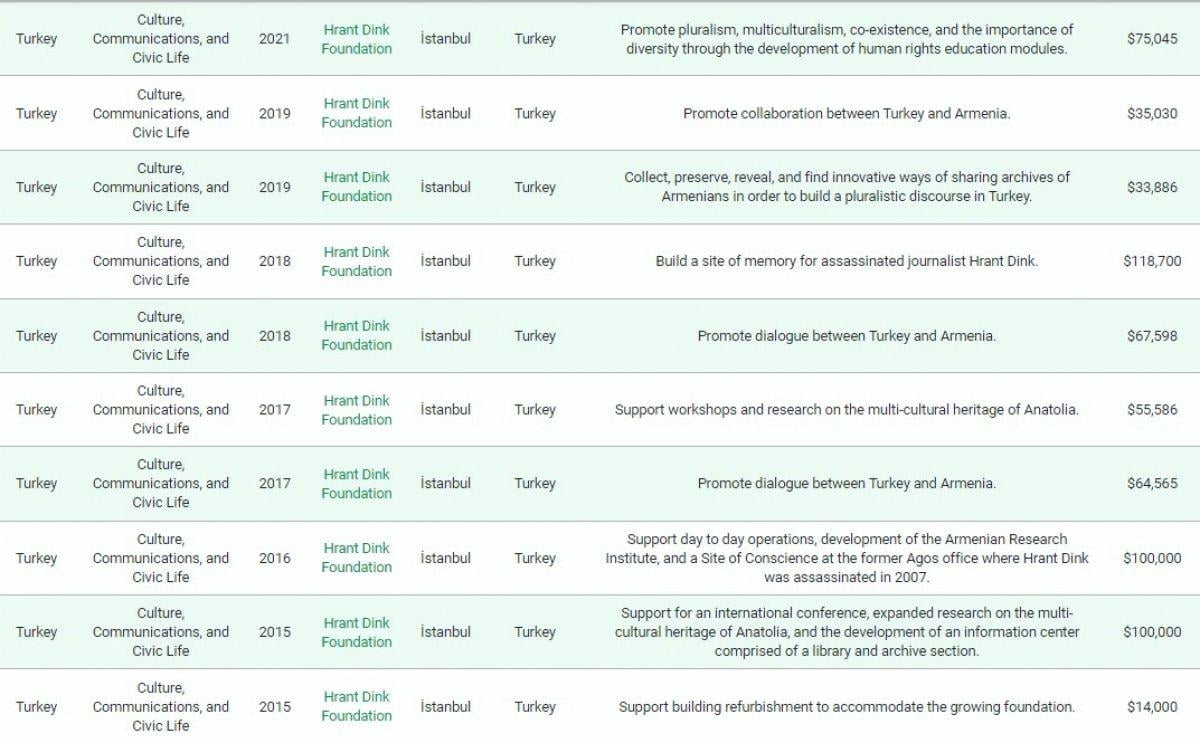The width and height of the screenshot is (1200, 743).
Task: Open Hrant Dink Foundation link in $75,045 row
Action: pyautogui.click(x=356, y=39)
